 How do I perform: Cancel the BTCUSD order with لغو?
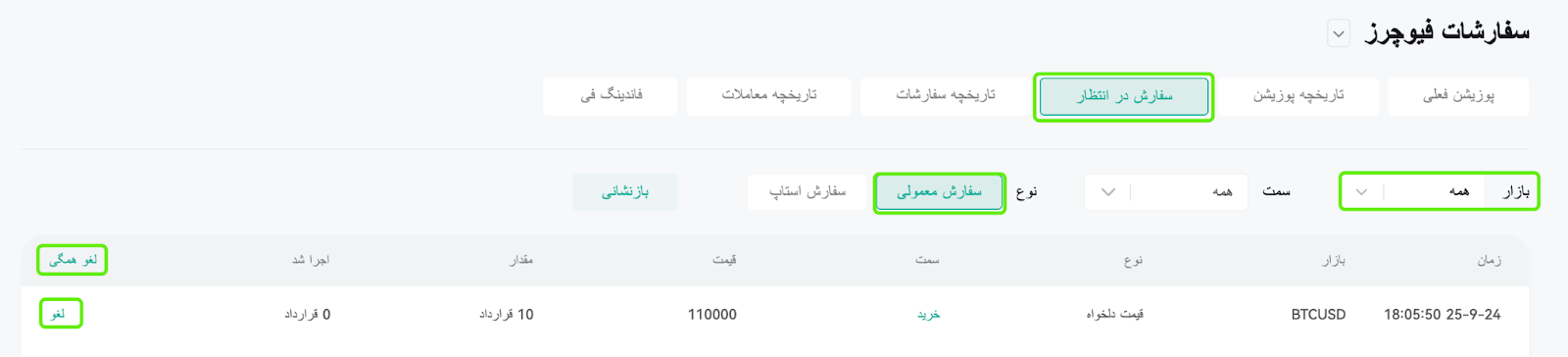point(59,314)
